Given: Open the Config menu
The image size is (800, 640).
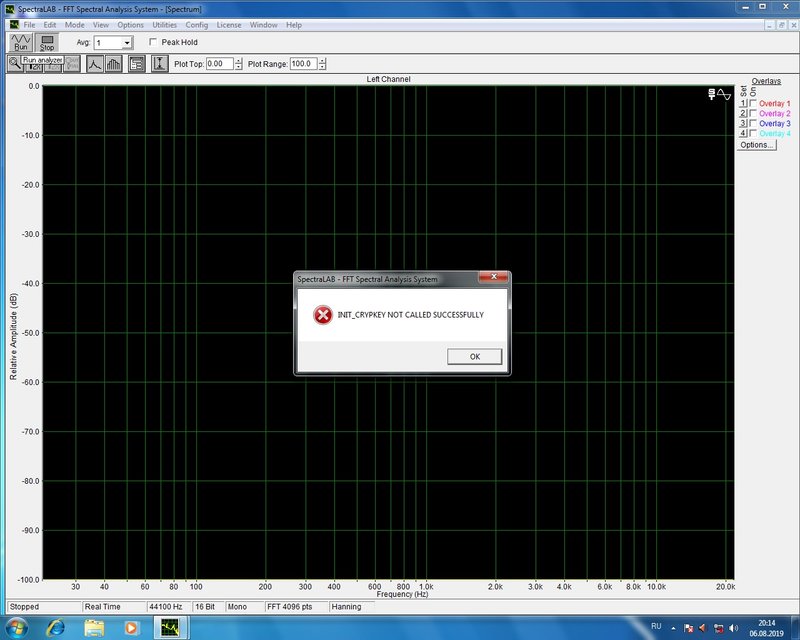Looking at the screenshot, I should click(x=196, y=24).
